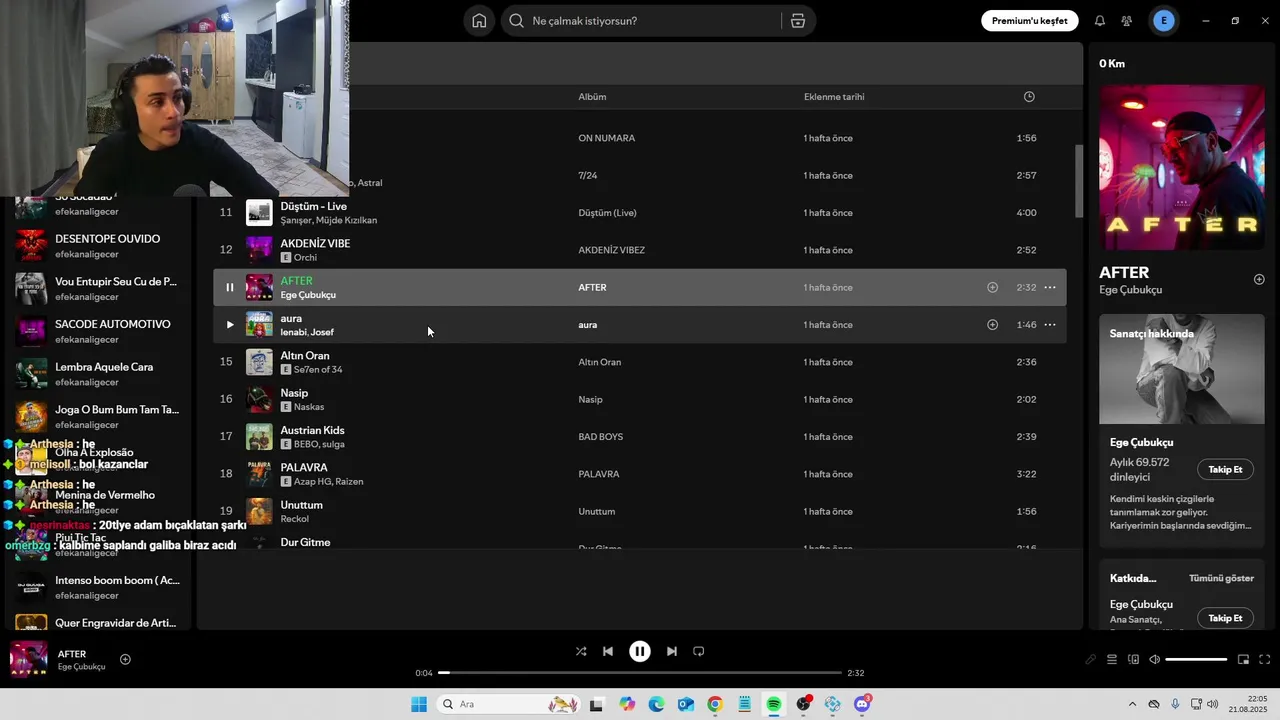Toggle shuffle playback
This screenshot has width=1280, height=720.
coord(581,651)
